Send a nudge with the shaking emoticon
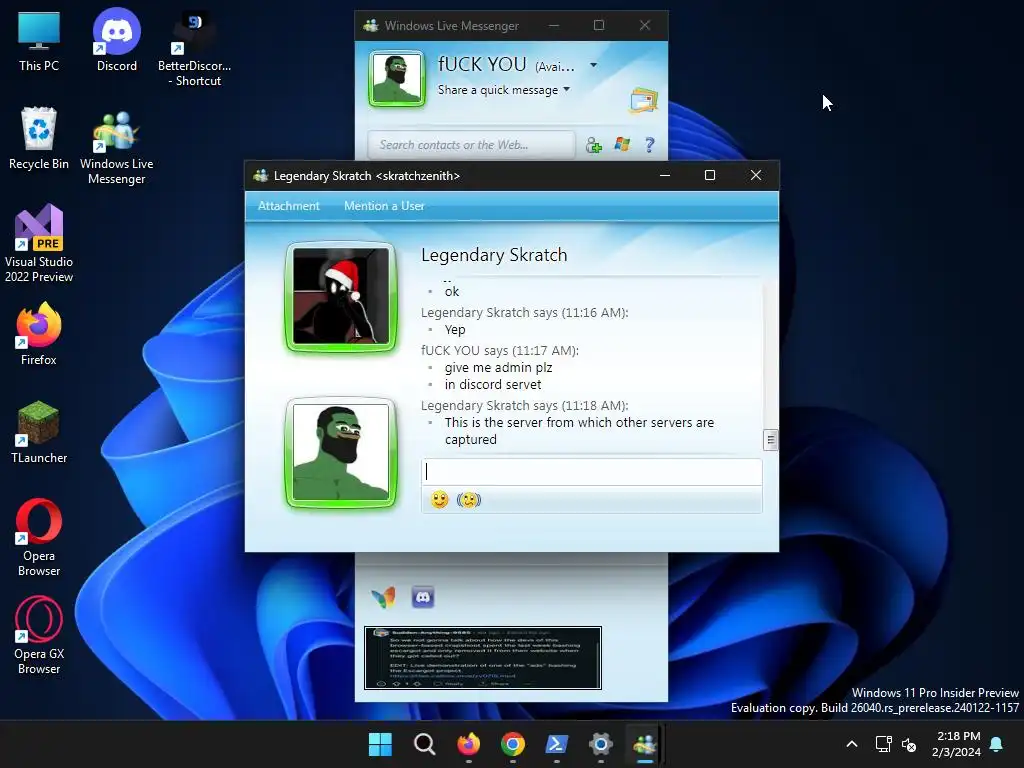 click(x=469, y=500)
